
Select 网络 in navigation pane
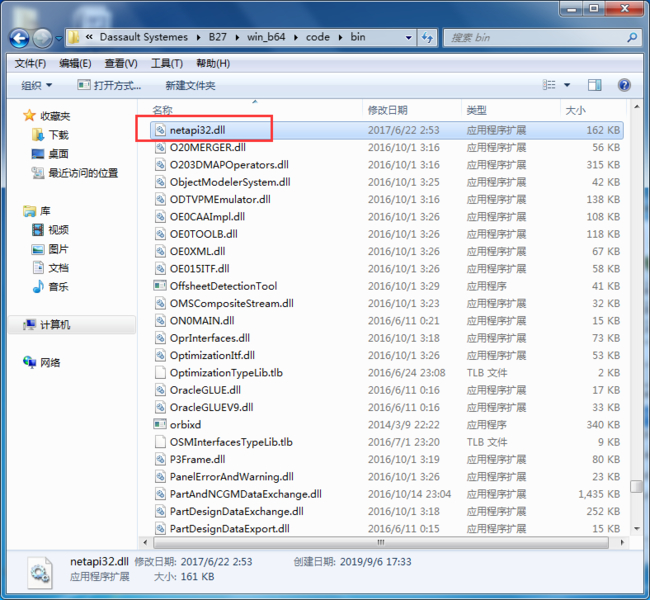pos(42,362)
